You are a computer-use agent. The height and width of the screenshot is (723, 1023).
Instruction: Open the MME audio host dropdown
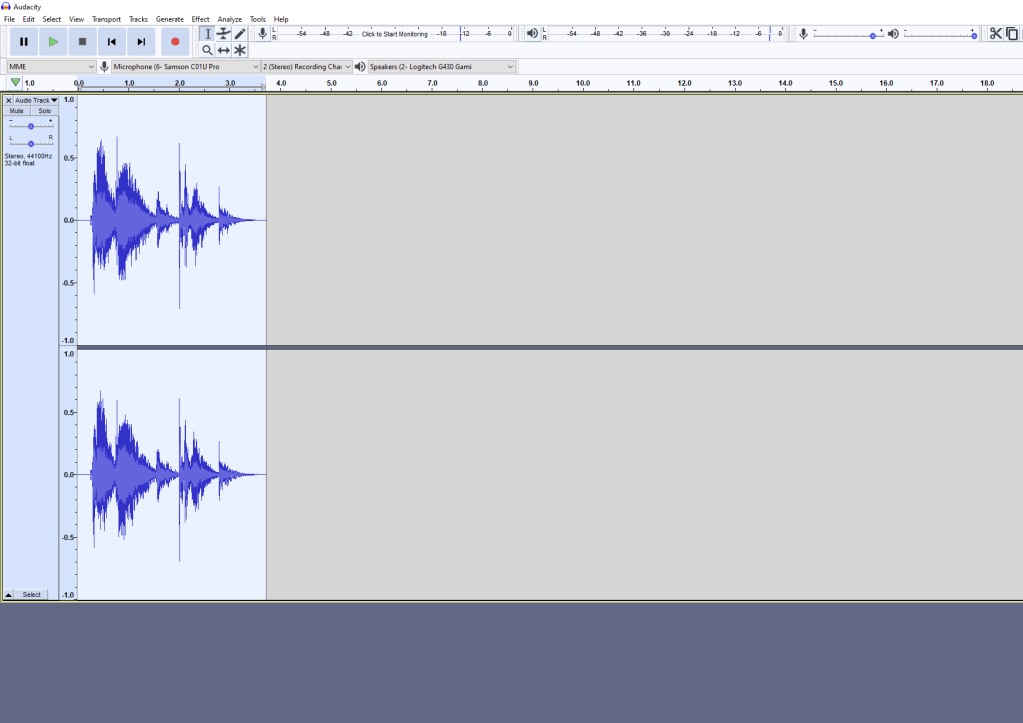point(51,67)
